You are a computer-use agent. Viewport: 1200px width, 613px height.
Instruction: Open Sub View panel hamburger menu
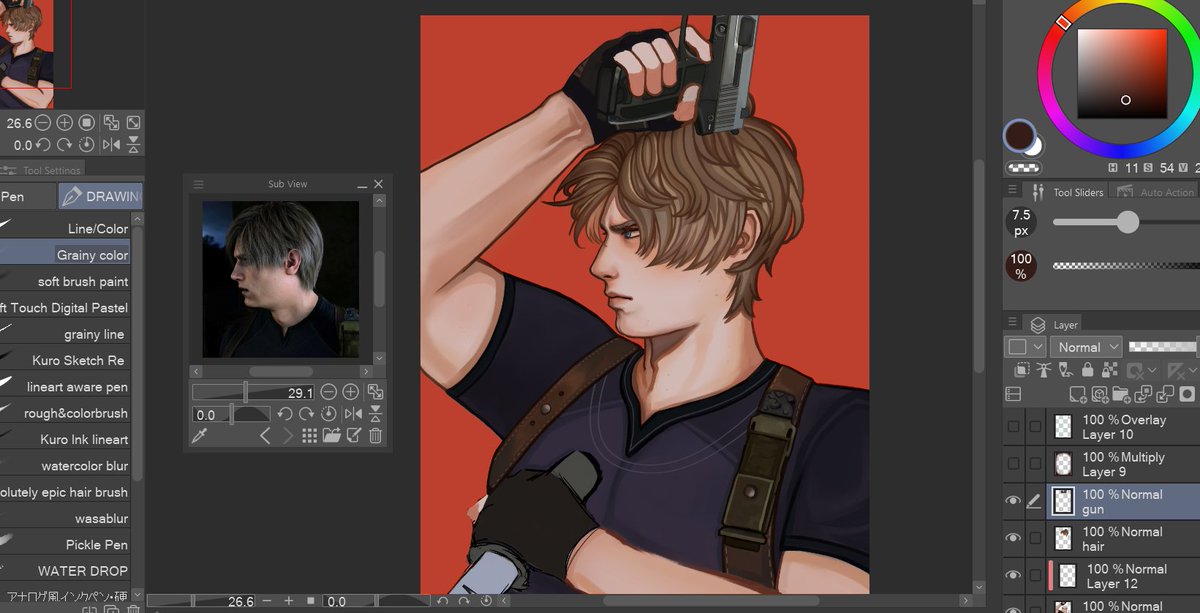point(198,184)
